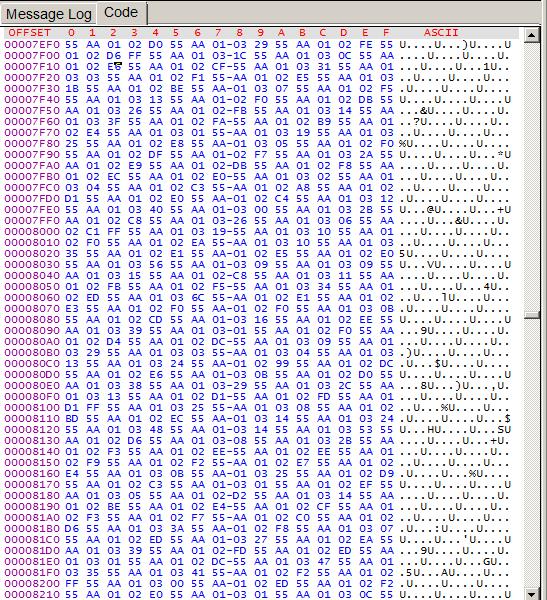
Task: Switch to the Message Log tab
Action: [x=49, y=14]
